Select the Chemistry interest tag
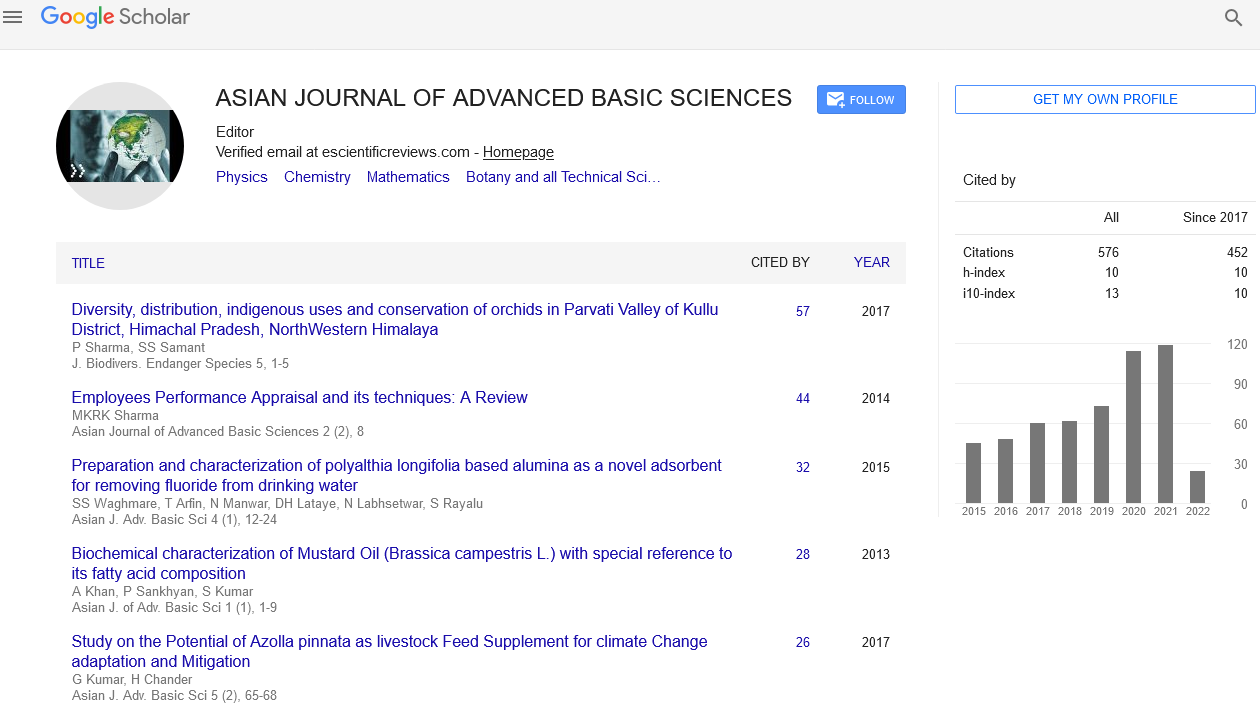 coord(317,177)
